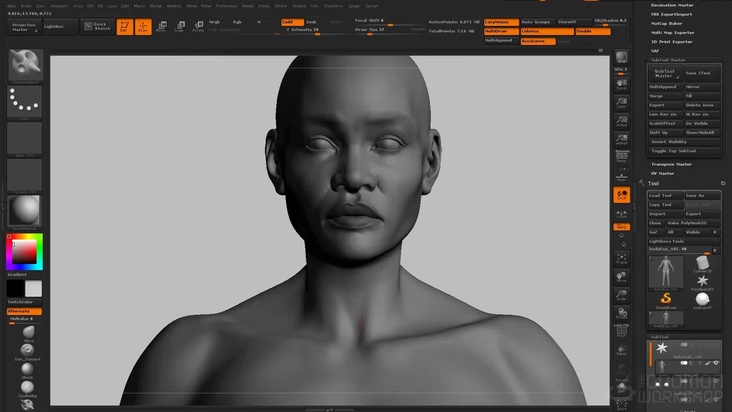The height and width of the screenshot is (412, 732).
Task: Expand the UV Master section
Action: tap(663, 173)
